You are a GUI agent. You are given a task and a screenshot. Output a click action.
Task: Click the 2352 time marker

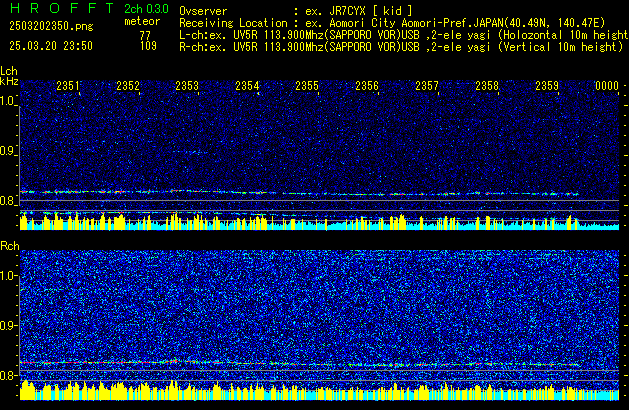(x=128, y=85)
